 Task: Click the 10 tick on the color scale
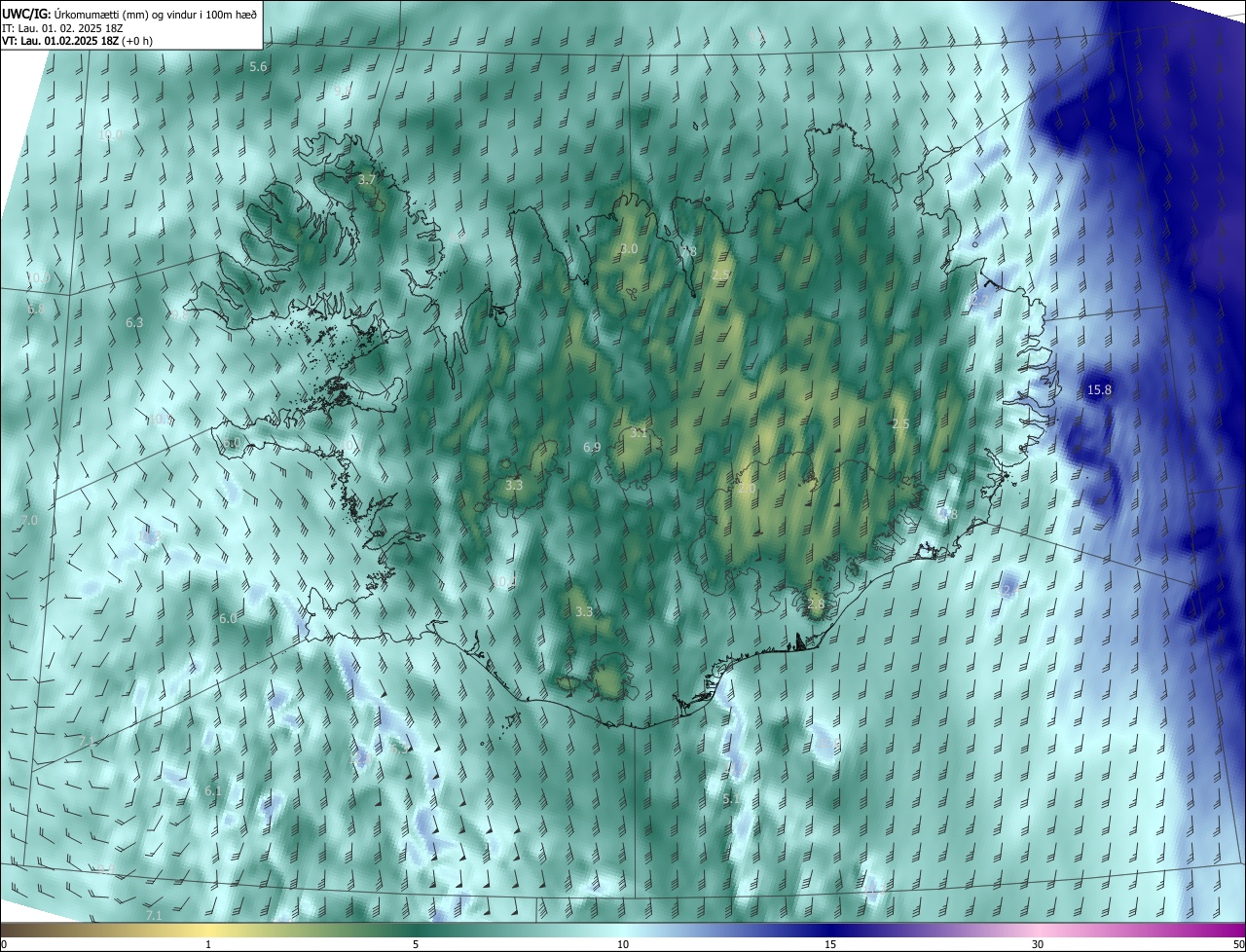point(623,944)
